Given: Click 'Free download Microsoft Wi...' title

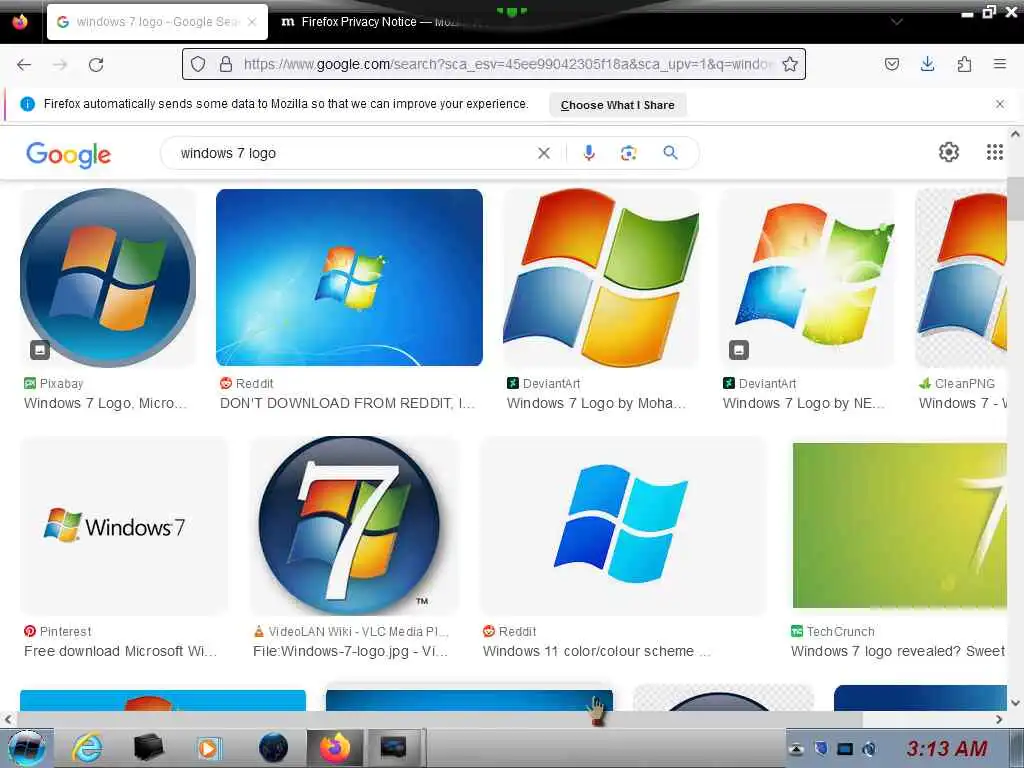Looking at the screenshot, I should click(120, 651).
